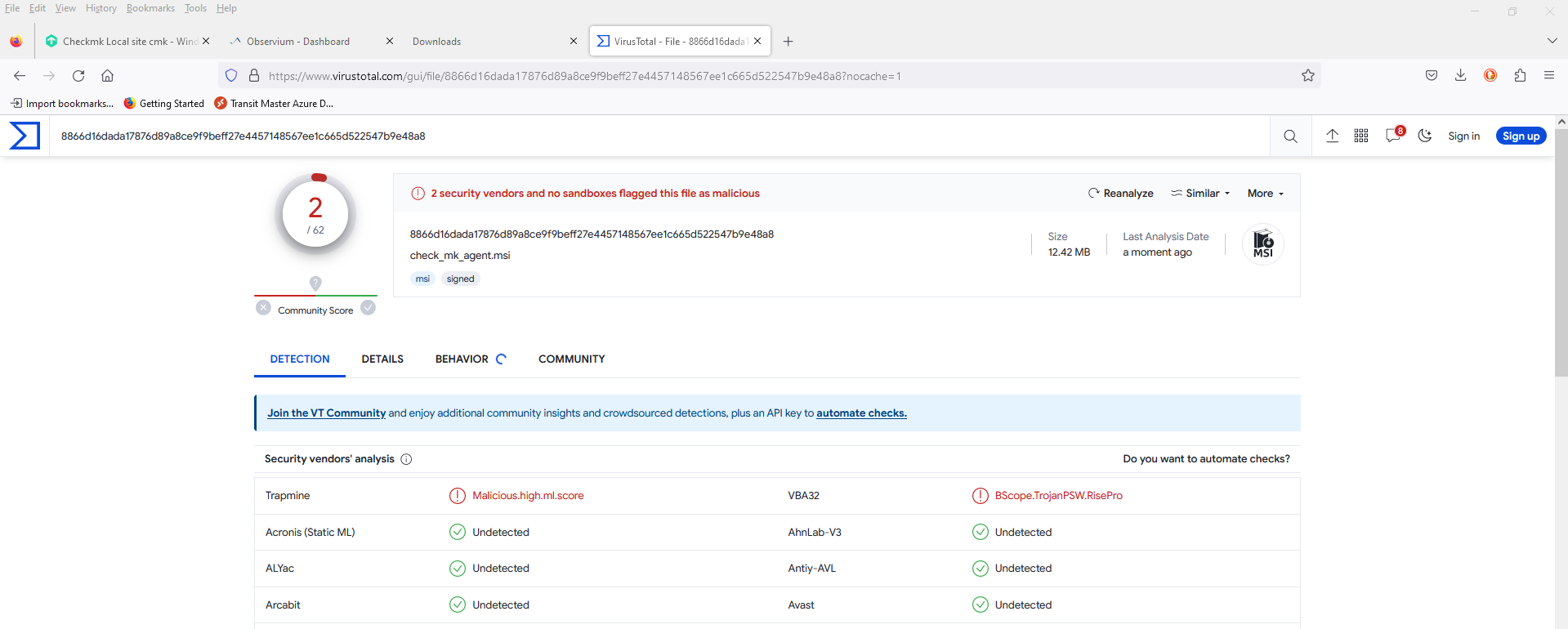Reload the page with the refresh icon
Image resolution: width=1568 pixels, height=629 pixels.
coord(78,76)
